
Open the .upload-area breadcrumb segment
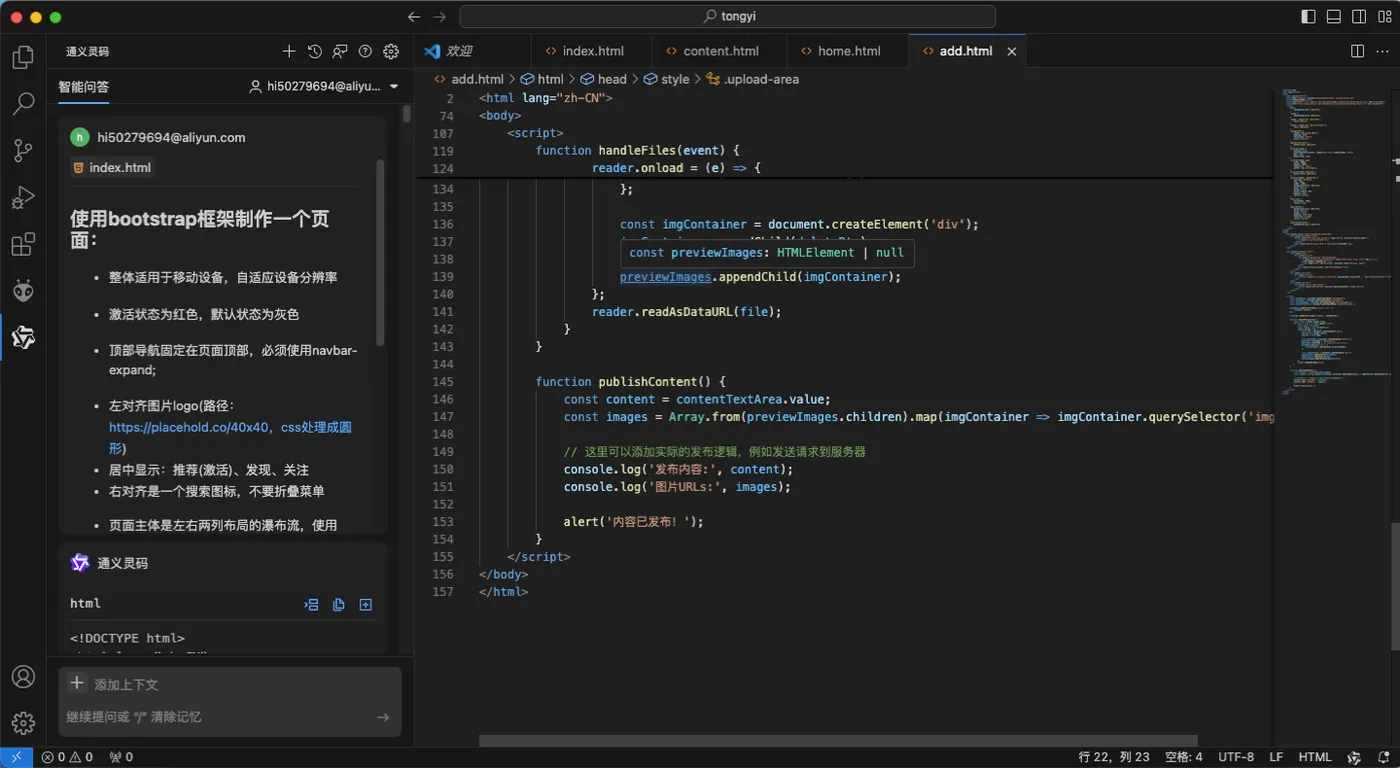(752, 79)
